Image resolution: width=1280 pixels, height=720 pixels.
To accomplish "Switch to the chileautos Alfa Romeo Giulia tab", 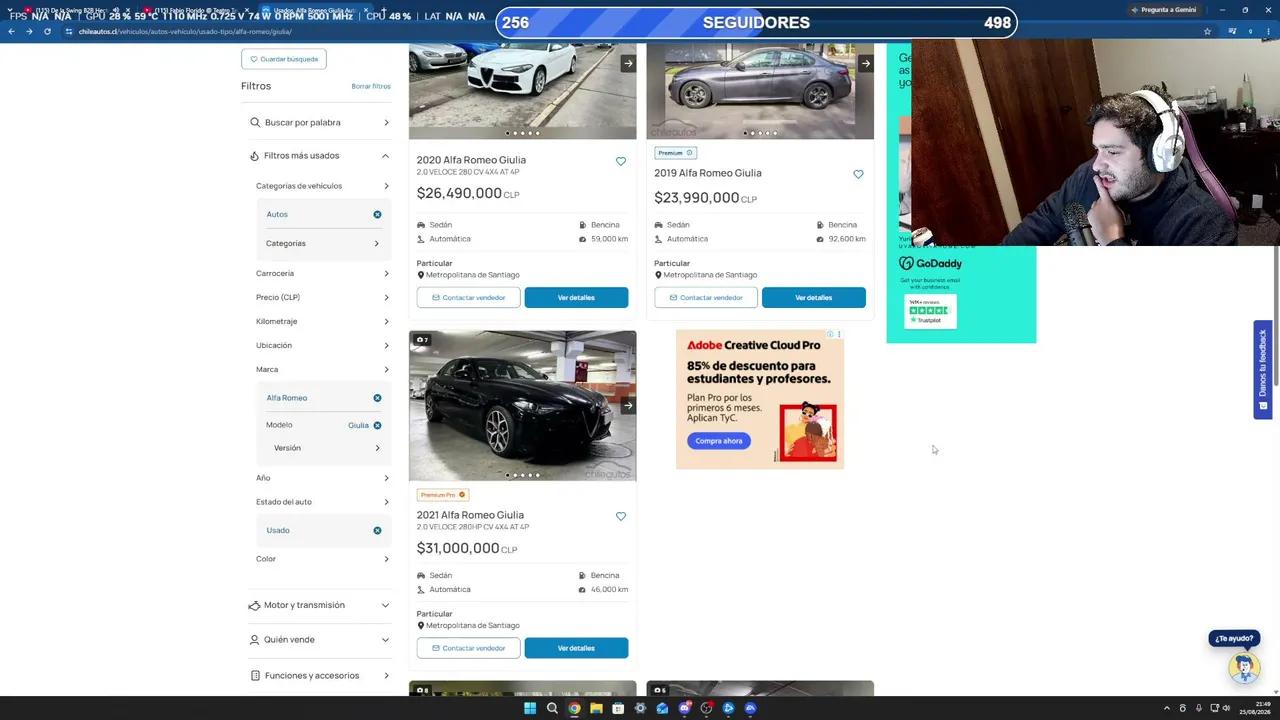I will coord(313,11).
